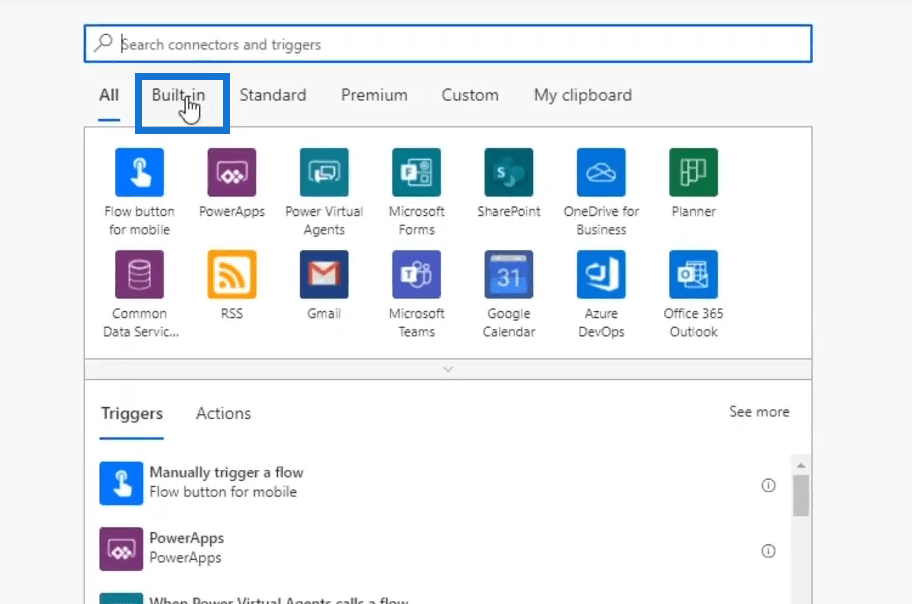
Task: Switch to the All tab
Action: coord(109,95)
